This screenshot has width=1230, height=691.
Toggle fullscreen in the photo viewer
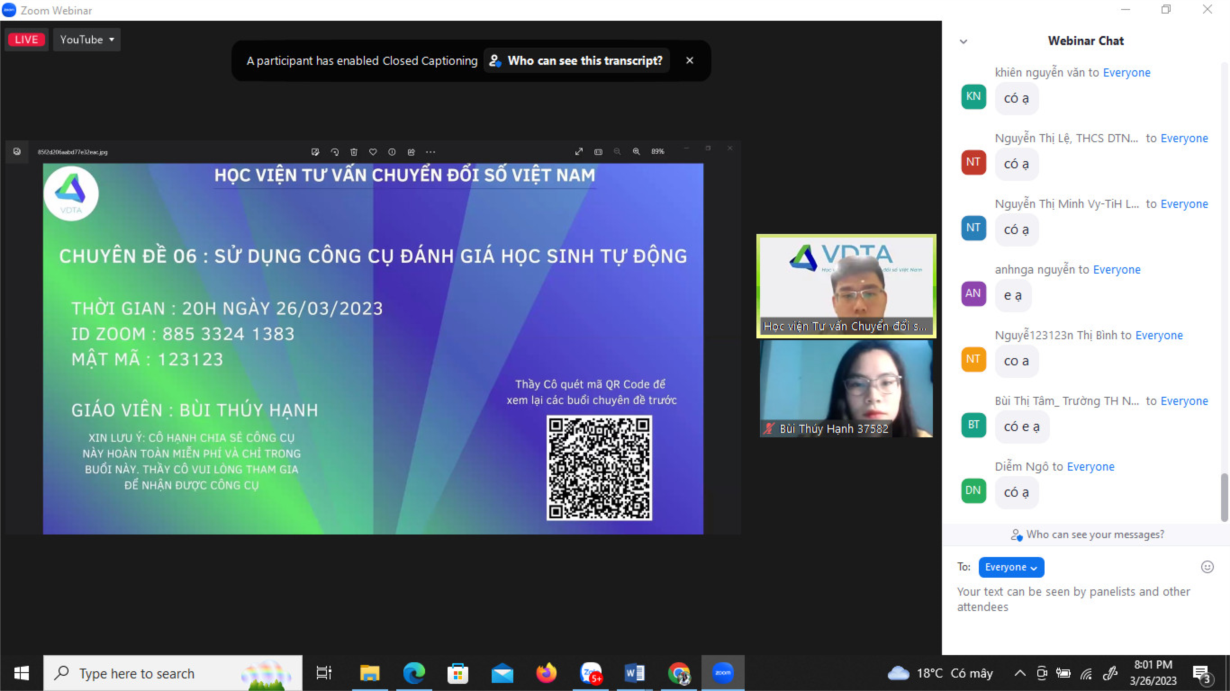(x=579, y=152)
